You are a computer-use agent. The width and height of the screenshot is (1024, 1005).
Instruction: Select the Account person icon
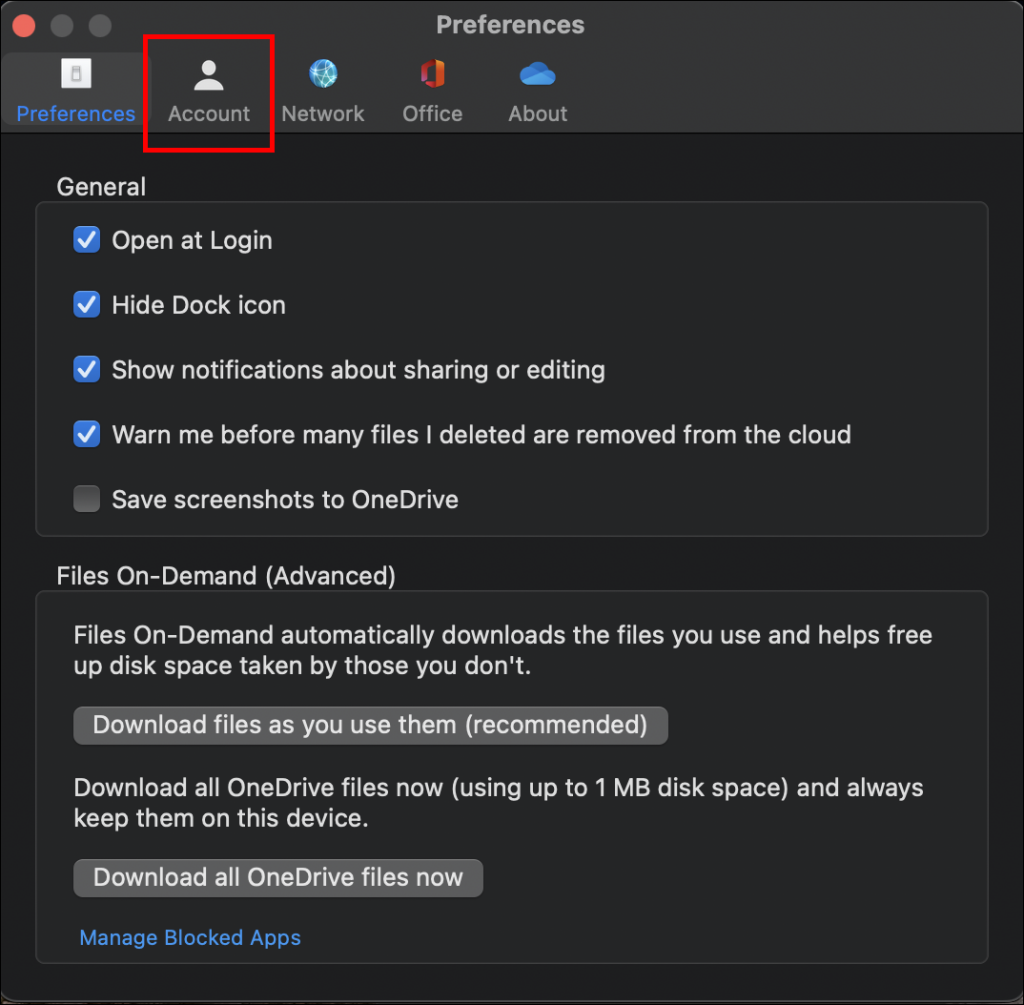(208, 74)
